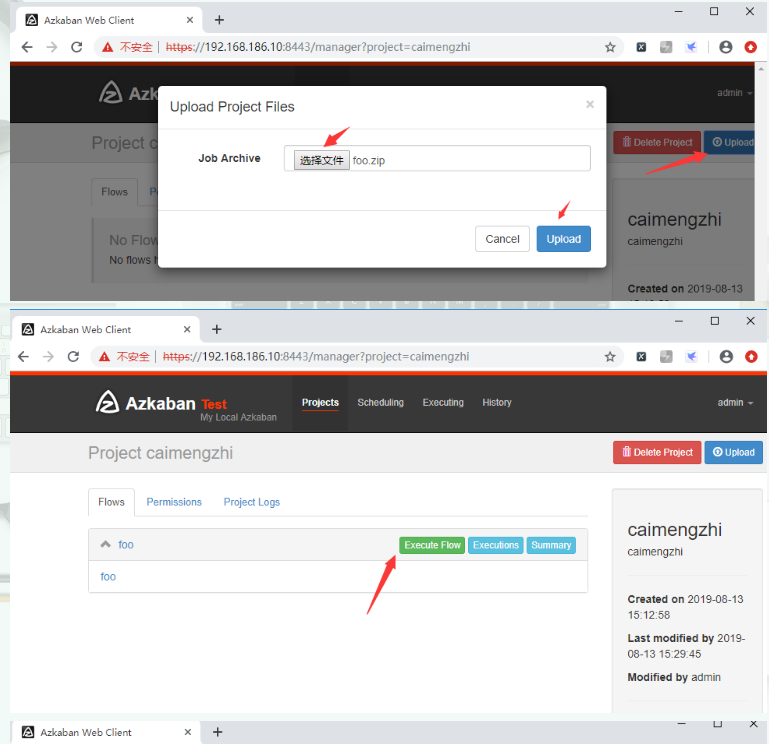Image resolution: width=769 pixels, height=744 pixels.
Task: Click red update icon in top browser toolbar
Action: [x=750, y=47]
